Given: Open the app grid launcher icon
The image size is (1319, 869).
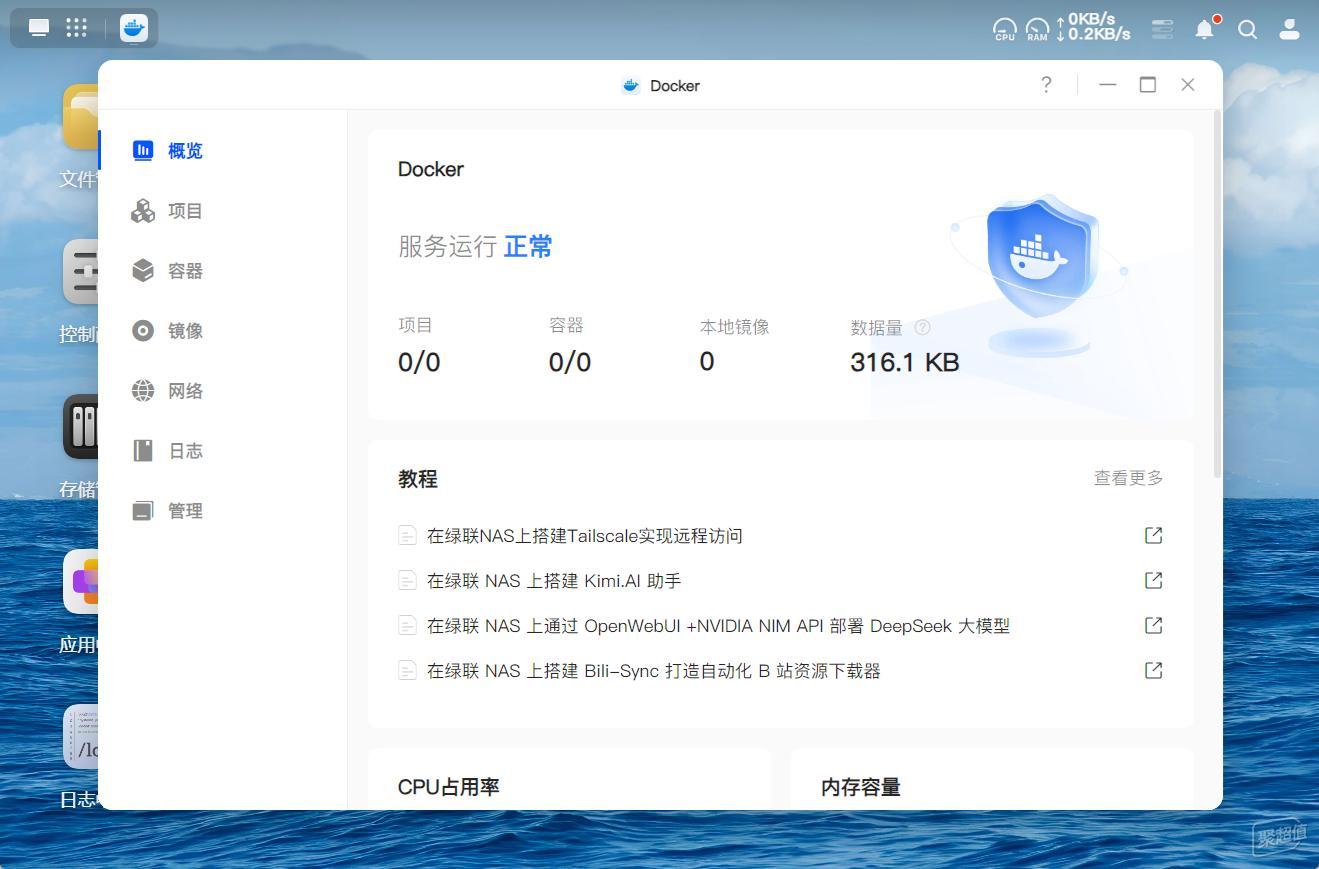Looking at the screenshot, I should (76, 28).
